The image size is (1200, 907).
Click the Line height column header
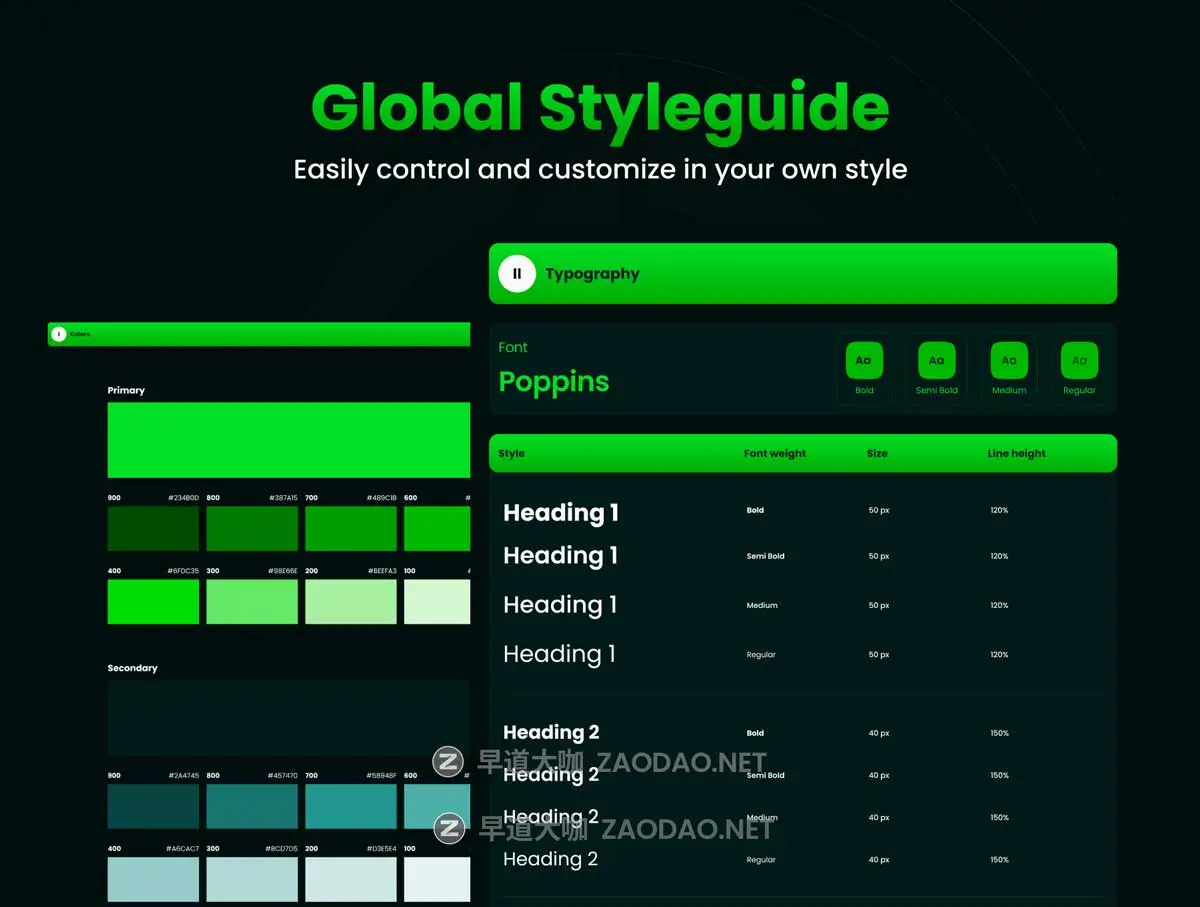tap(1016, 453)
